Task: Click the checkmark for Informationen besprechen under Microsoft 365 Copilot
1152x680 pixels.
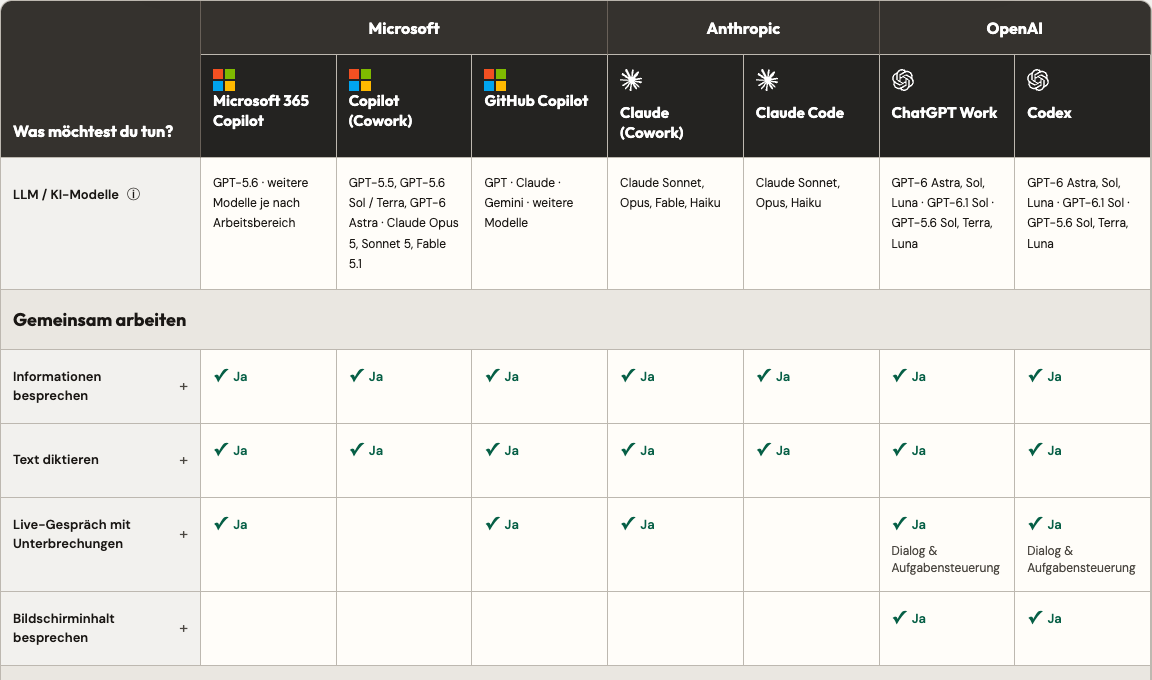Action: coord(221,375)
